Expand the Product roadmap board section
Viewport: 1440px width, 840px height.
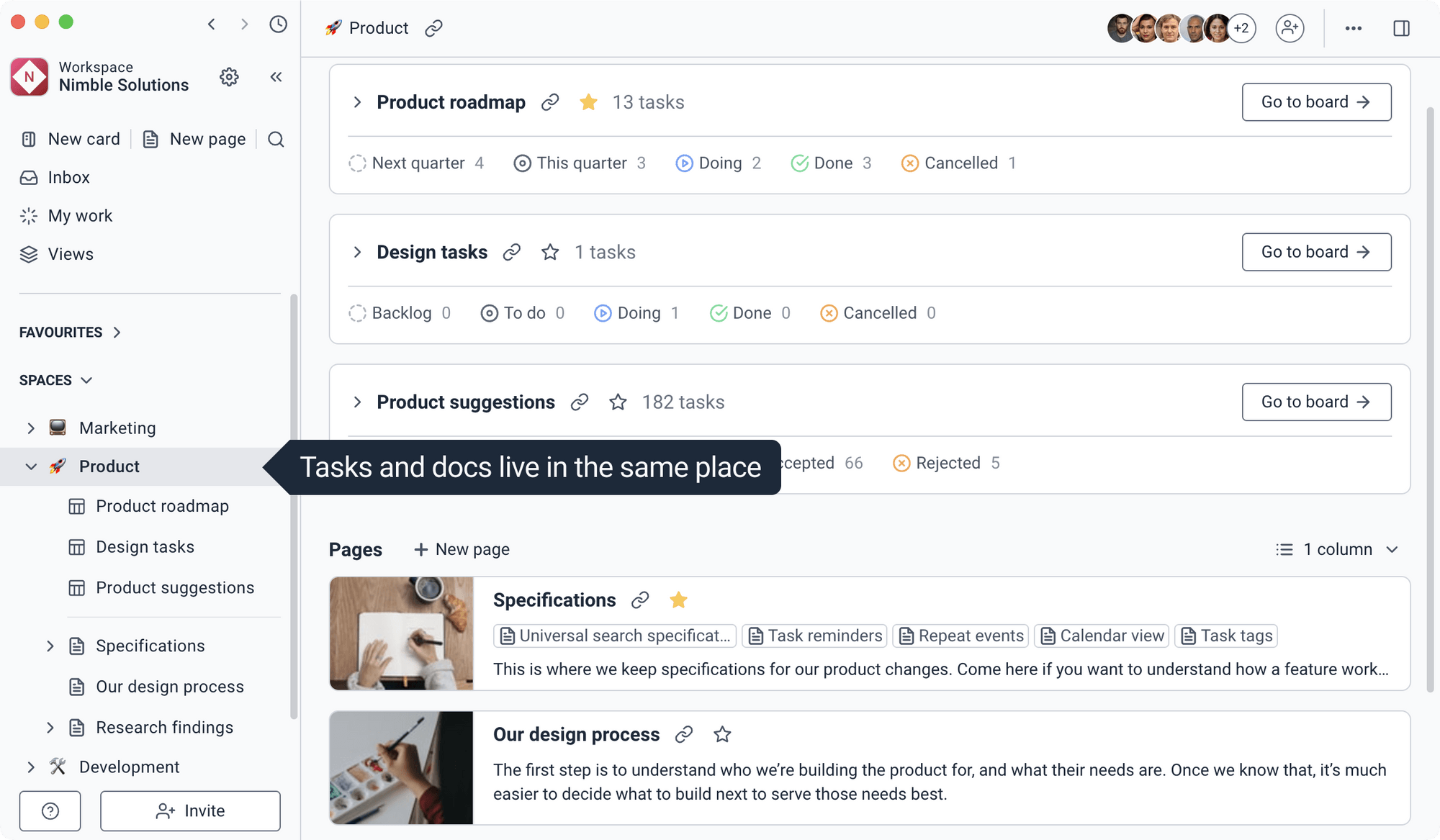(x=358, y=102)
